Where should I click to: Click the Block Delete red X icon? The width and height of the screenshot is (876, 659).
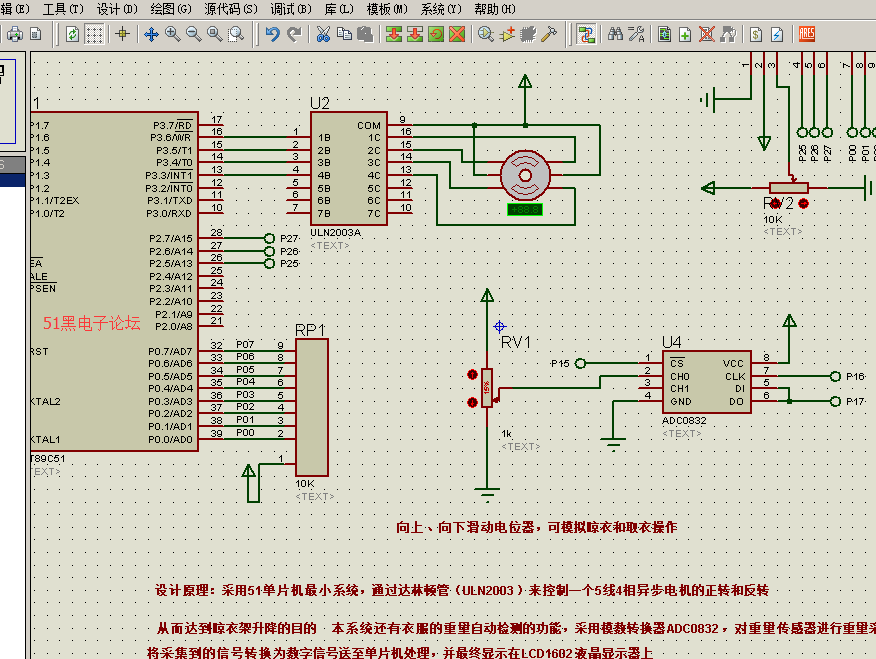coord(457,35)
